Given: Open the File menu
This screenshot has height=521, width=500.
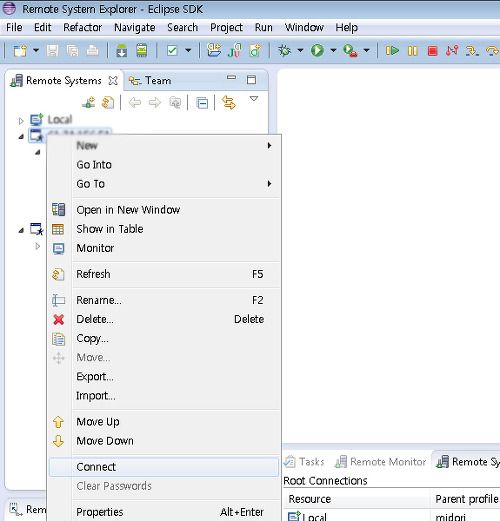Looking at the screenshot, I should [x=14, y=27].
